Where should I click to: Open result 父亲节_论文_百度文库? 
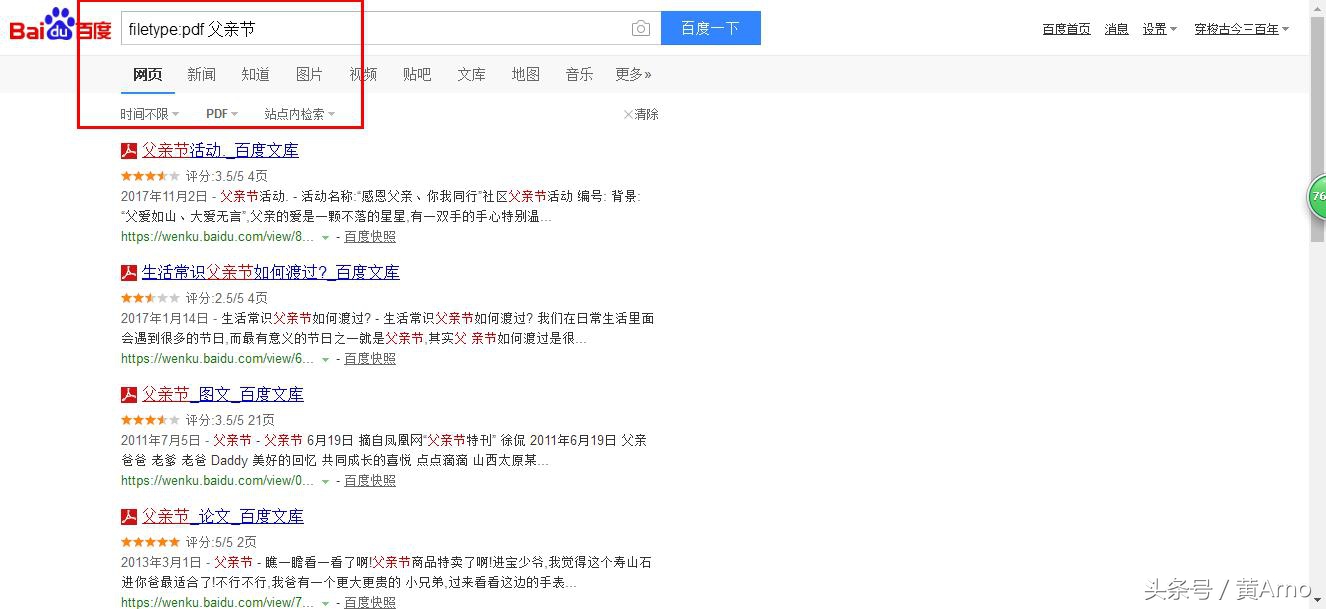tap(222, 516)
